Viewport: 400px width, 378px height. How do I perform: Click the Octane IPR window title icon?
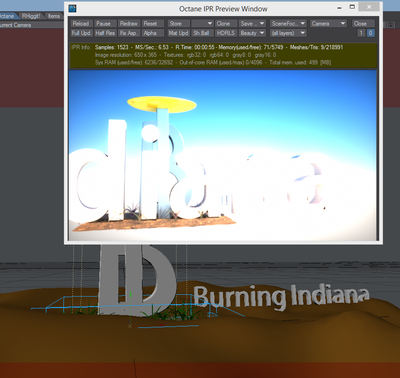(72, 8)
